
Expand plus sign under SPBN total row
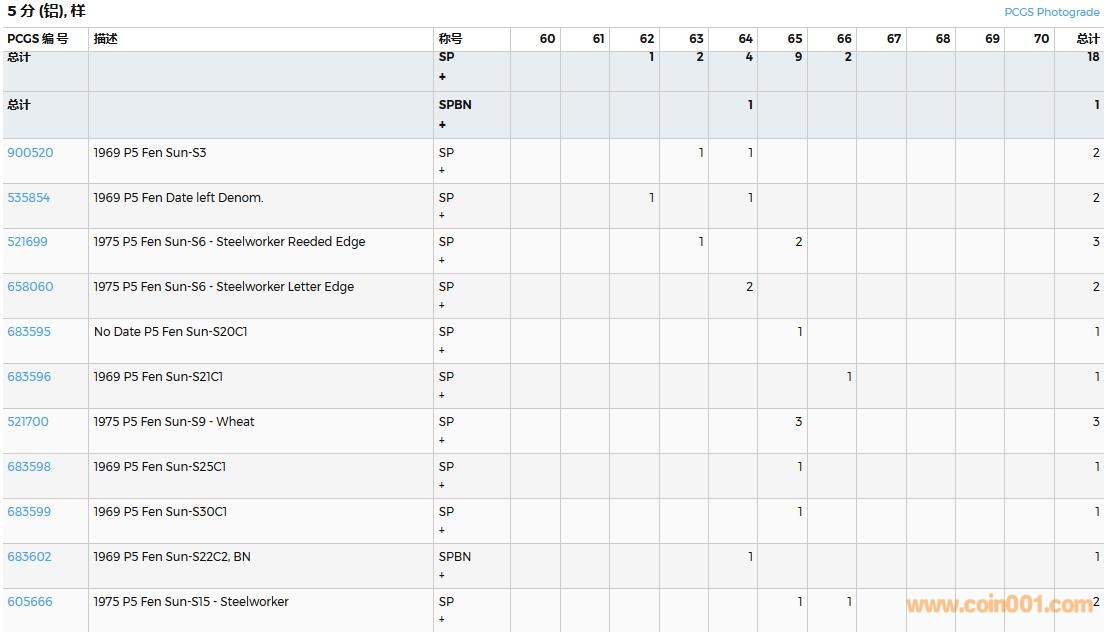(442, 125)
